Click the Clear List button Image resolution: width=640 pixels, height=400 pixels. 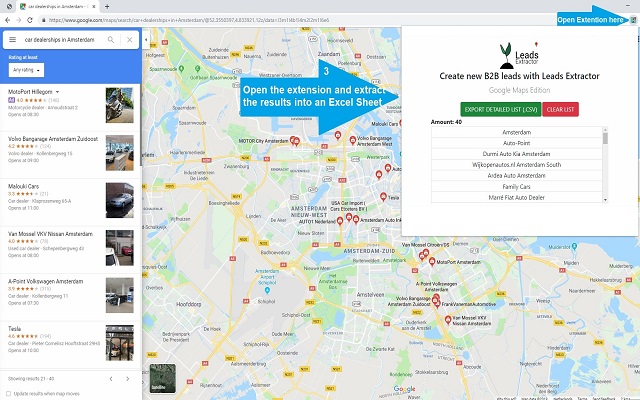(560, 109)
